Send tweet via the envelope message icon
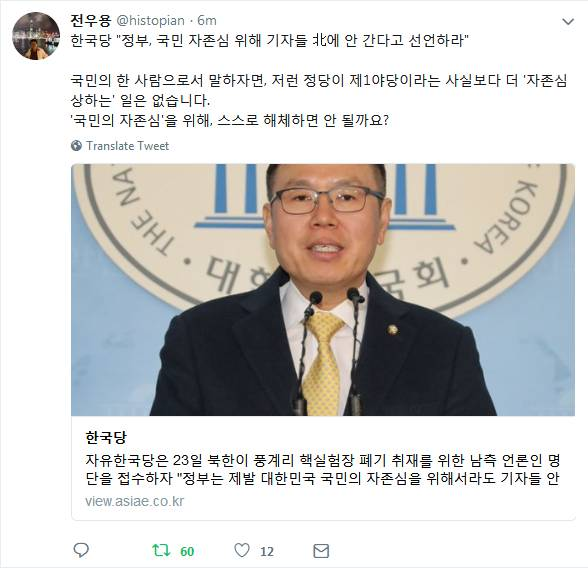 pos(321,551)
